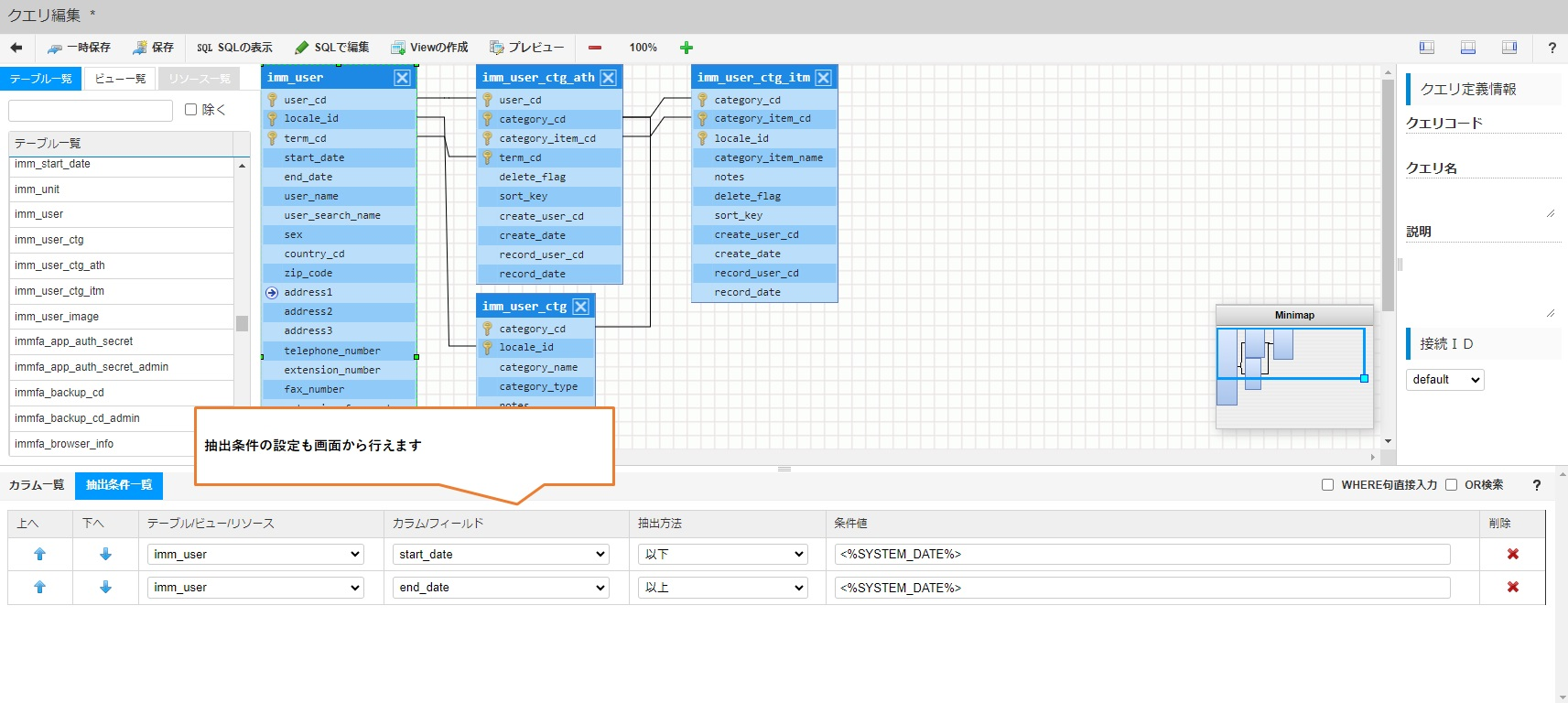This screenshot has width=1568, height=703.
Task: Close the imm_user table box
Action: tap(402, 78)
